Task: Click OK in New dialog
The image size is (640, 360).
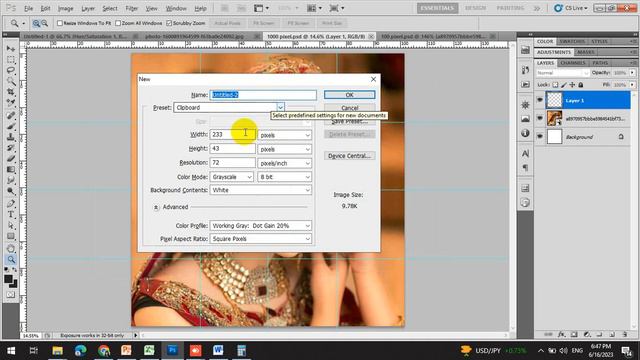Action: pyautogui.click(x=349, y=95)
